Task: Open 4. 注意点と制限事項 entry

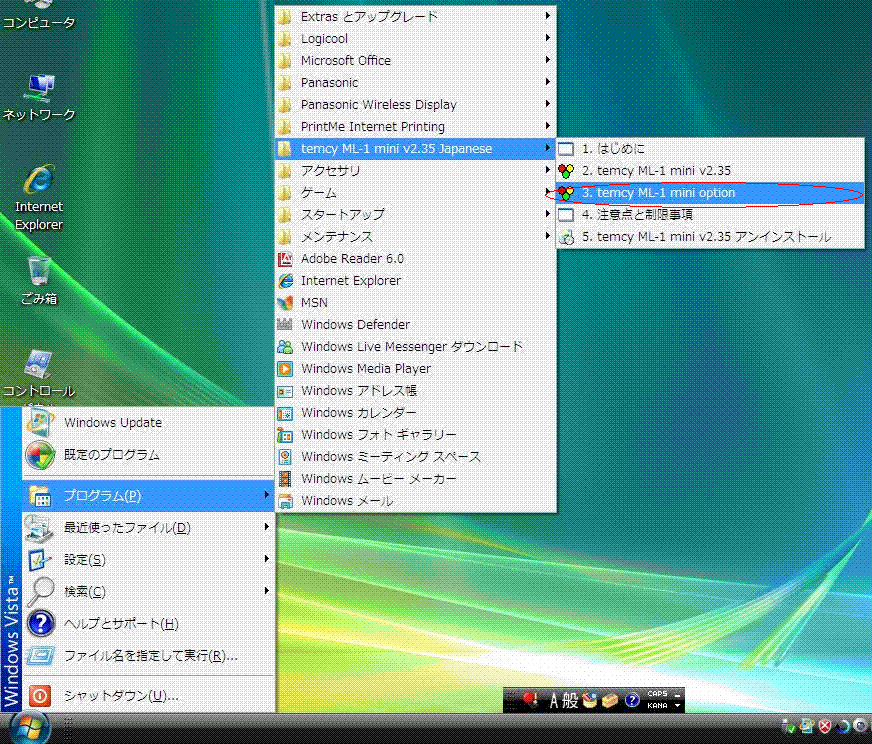Action: [x=710, y=215]
